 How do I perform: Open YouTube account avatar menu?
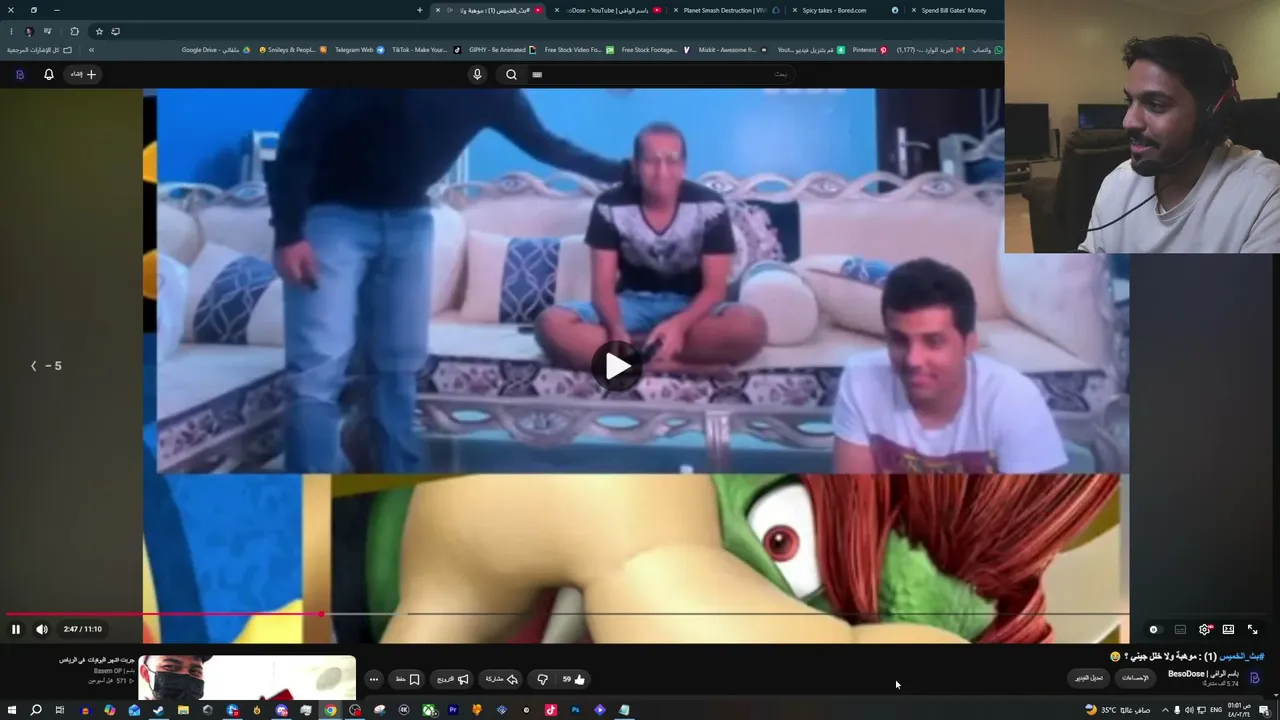coord(20,74)
